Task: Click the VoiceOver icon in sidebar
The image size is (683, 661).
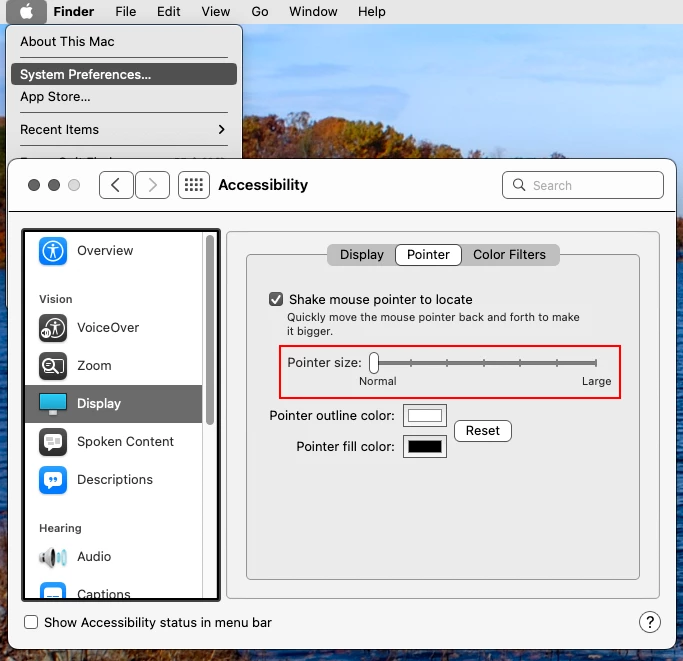Action: 53,328
